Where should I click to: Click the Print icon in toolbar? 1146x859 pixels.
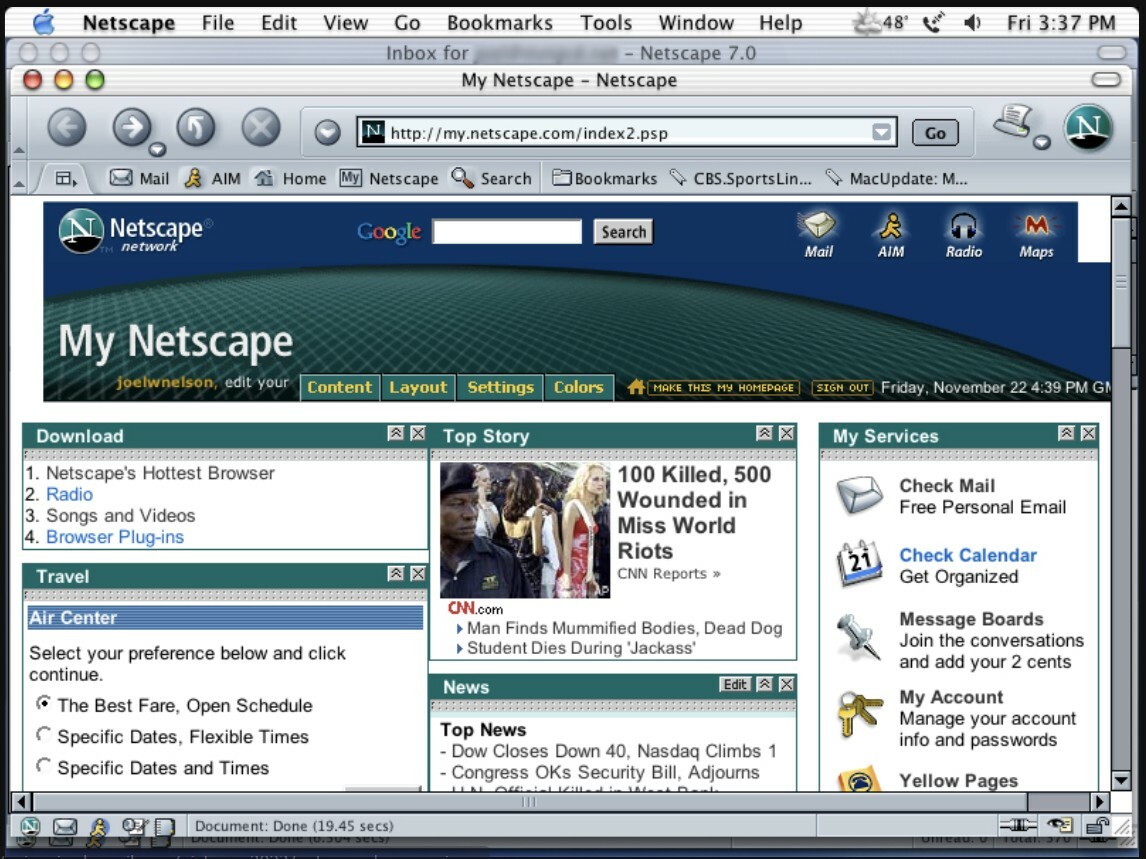pyautogui.click(x=1012, y=122)
